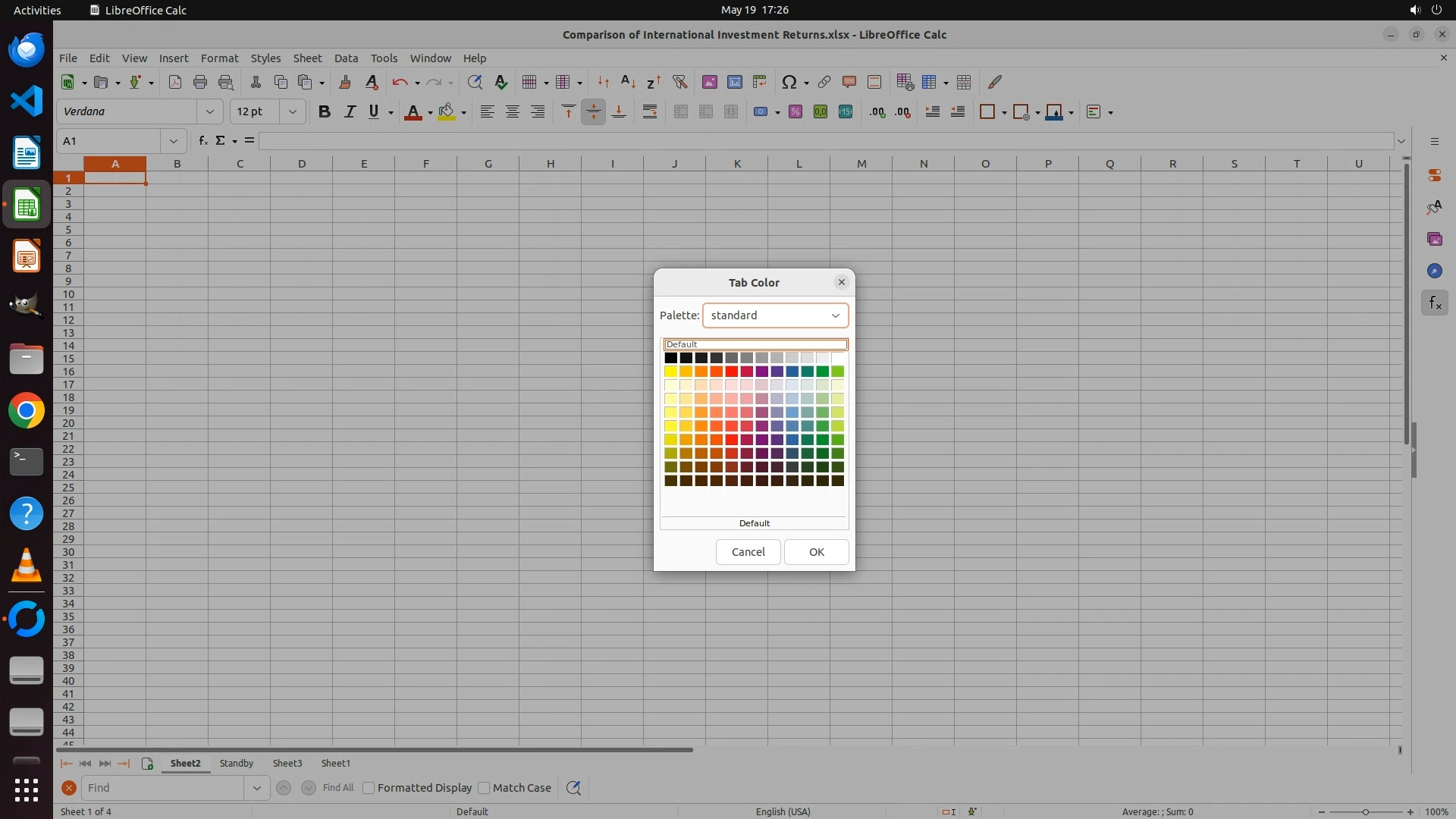1456x819 pixels.
Task: Click the Bold formatting icon
Action: 325,112
